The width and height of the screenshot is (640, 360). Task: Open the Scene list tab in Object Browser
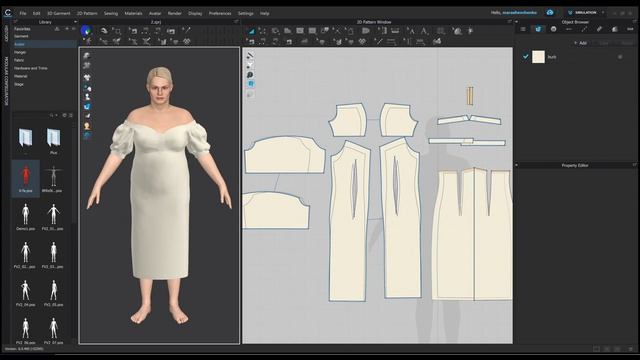click(523, 29)
